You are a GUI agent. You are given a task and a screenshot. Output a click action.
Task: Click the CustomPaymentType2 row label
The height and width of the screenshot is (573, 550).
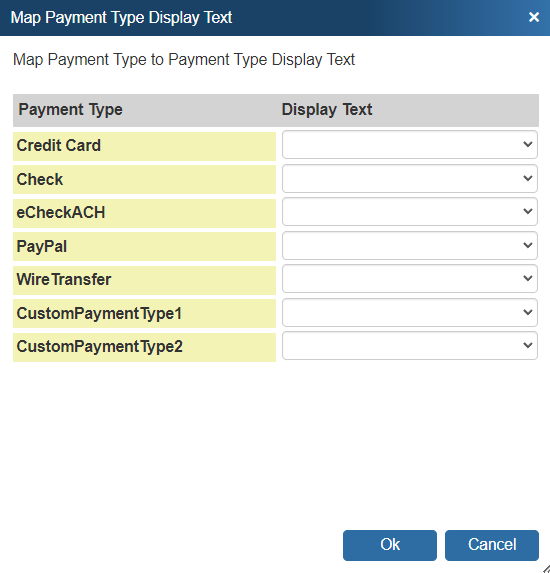[99, 346]
